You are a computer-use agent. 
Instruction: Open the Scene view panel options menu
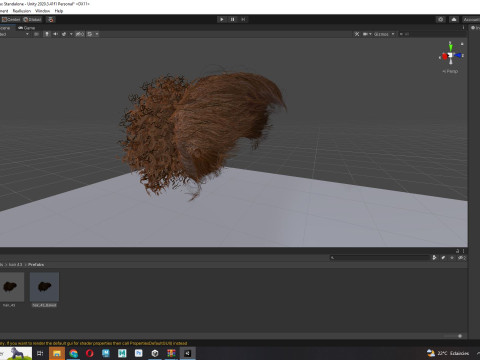point(463,28)
